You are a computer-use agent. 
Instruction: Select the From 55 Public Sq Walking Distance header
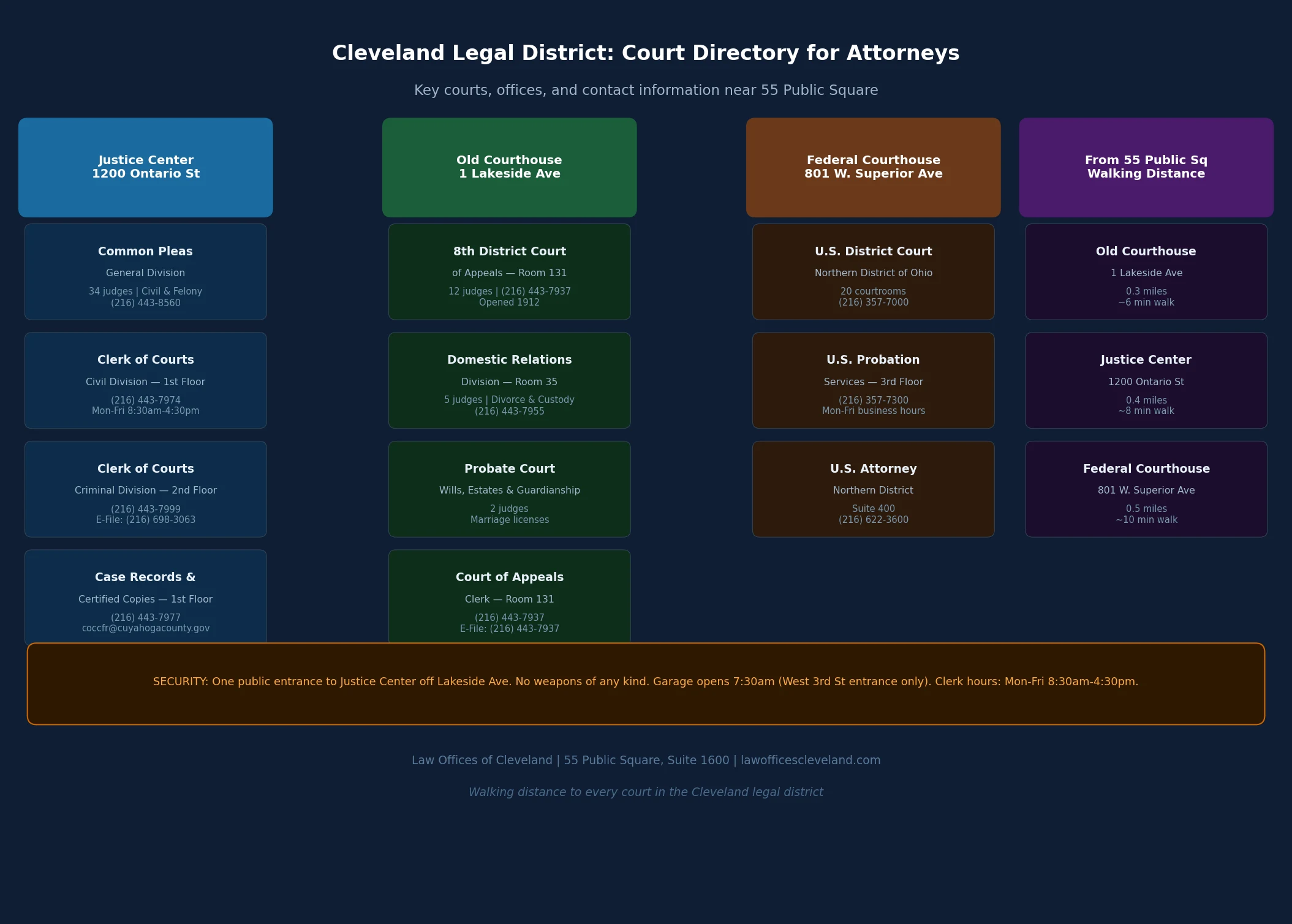pyautogui.click(x=1146, y=167)
